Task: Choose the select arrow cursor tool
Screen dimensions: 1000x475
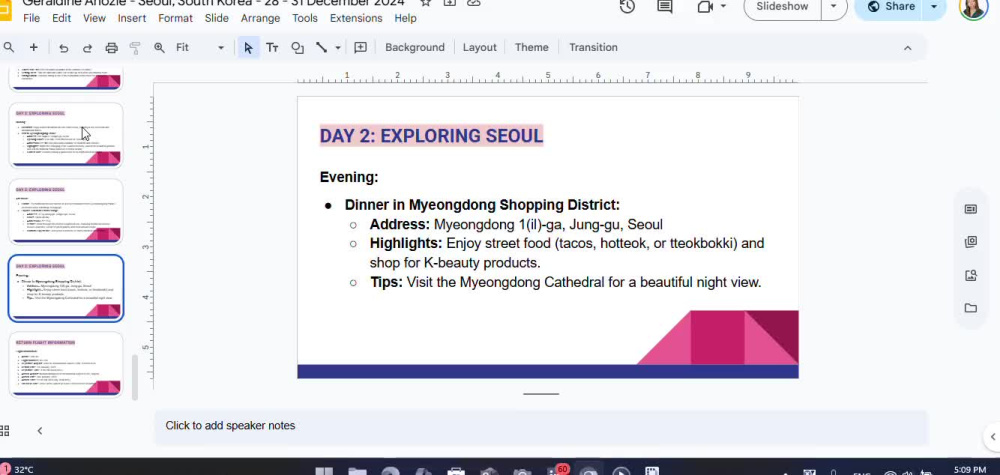Action: 248,47
